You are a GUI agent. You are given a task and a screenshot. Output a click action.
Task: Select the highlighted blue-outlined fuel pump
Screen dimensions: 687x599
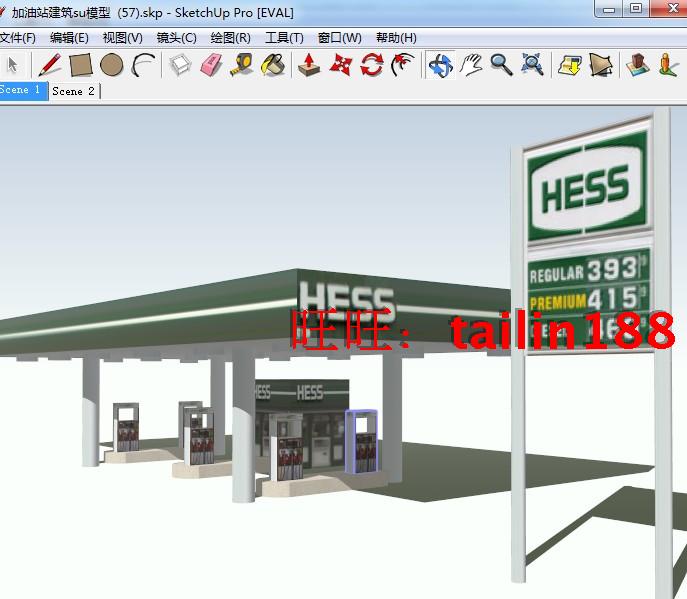(361, 442)
